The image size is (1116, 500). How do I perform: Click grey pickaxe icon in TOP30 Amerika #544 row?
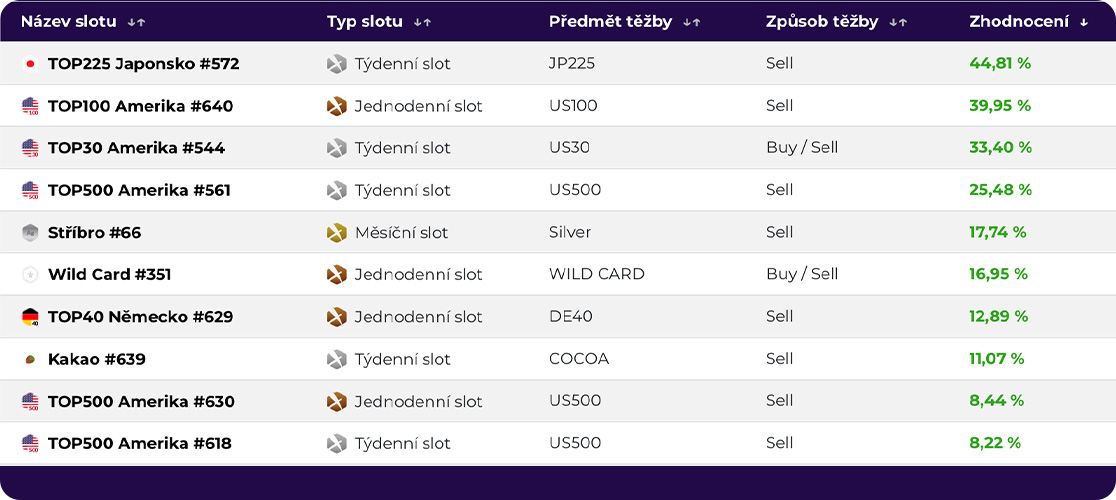click(x=337, y=149)
